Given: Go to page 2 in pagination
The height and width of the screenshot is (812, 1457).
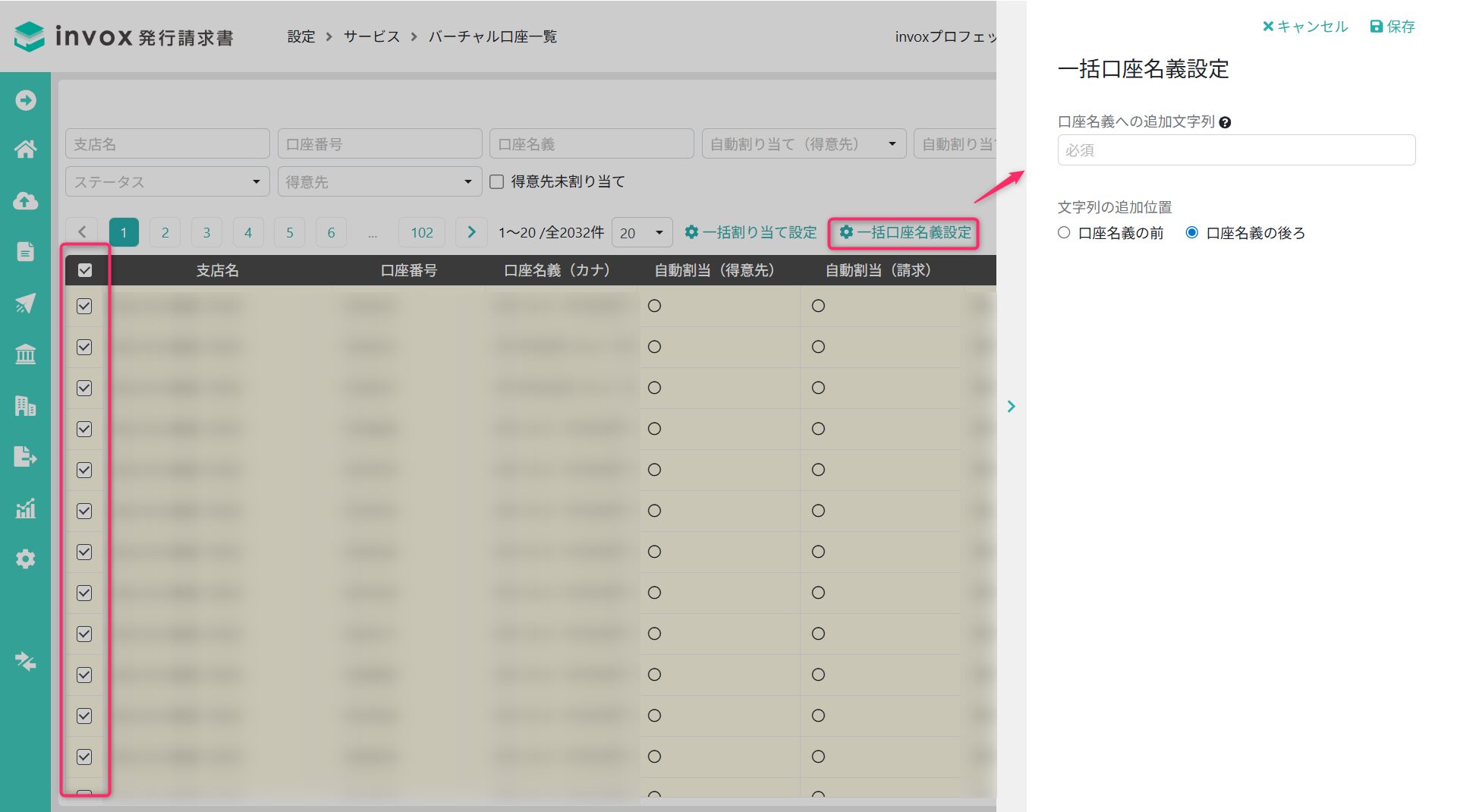Looking at the screenshot, I should tap(165, 233).
